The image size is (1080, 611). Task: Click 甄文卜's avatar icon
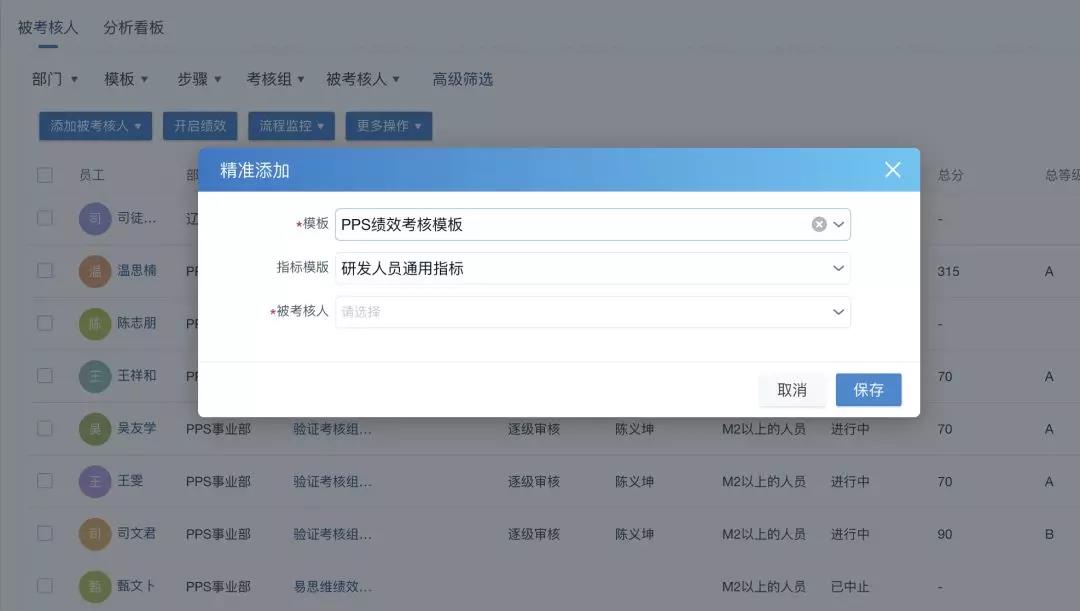click(x=95, y=586)
